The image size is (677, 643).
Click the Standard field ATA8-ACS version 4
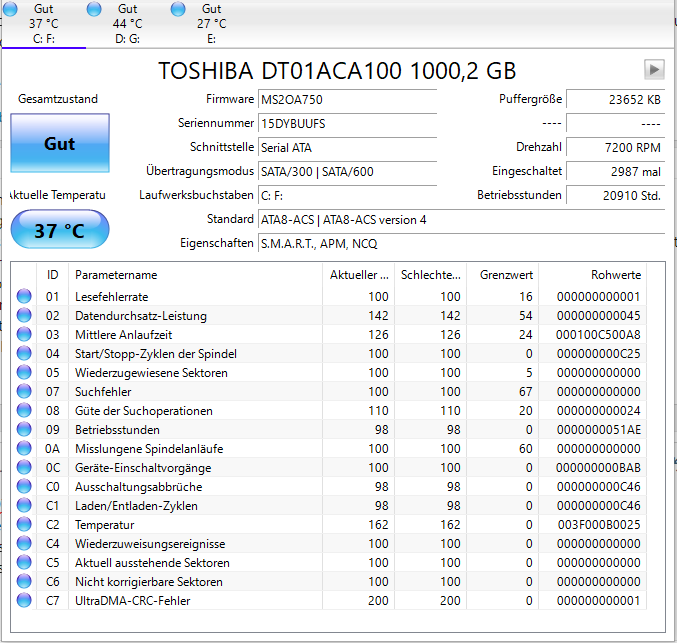[x=462, y=220]
